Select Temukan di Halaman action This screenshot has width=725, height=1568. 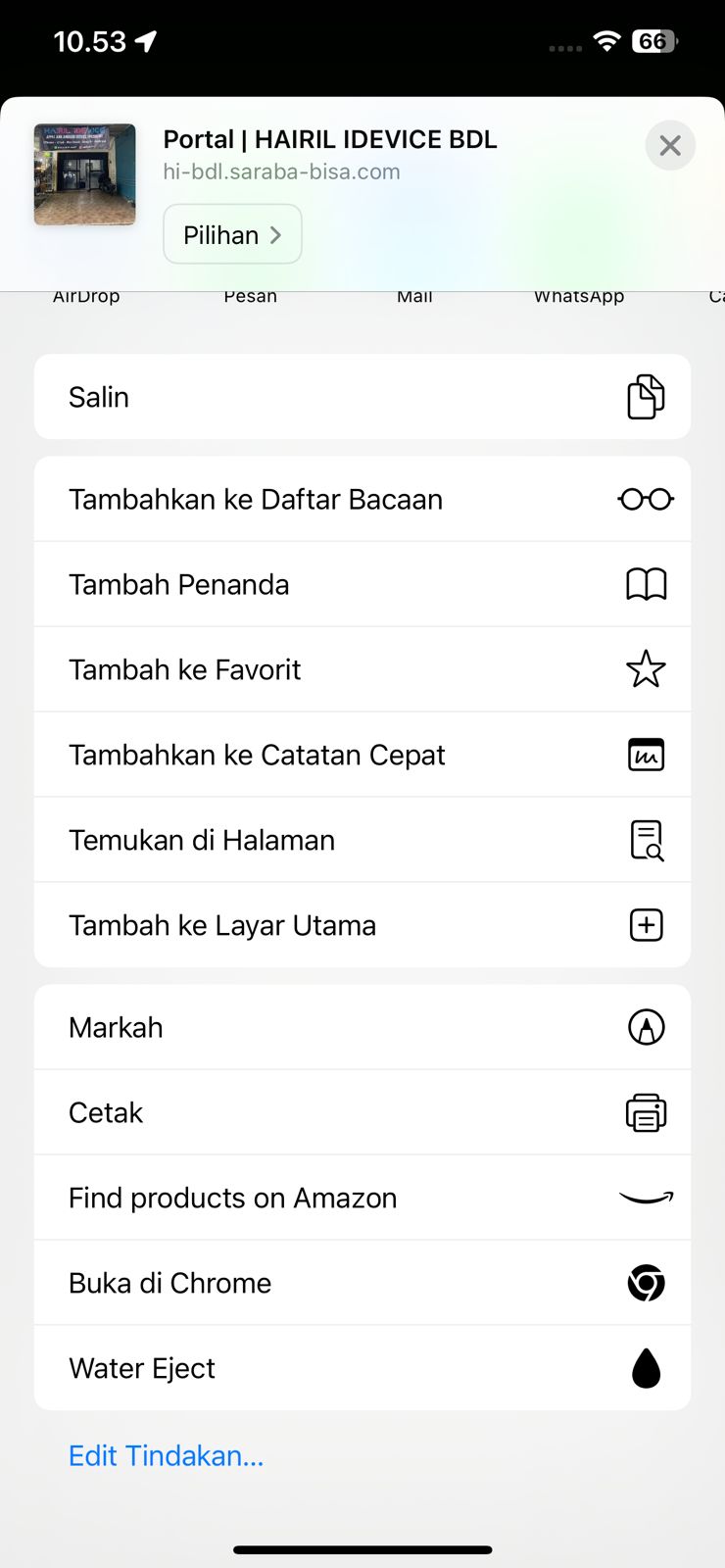pos(202,841)
